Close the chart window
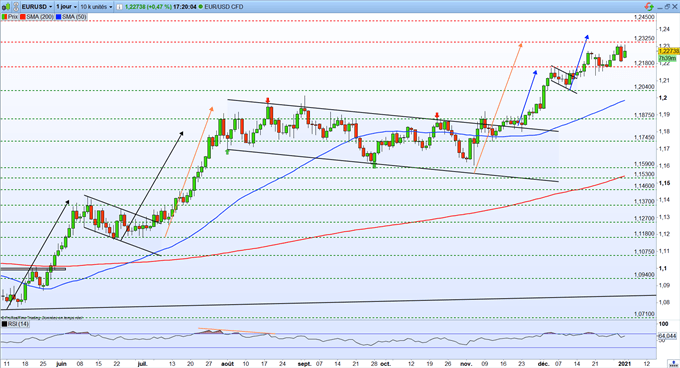 point(675,7)
